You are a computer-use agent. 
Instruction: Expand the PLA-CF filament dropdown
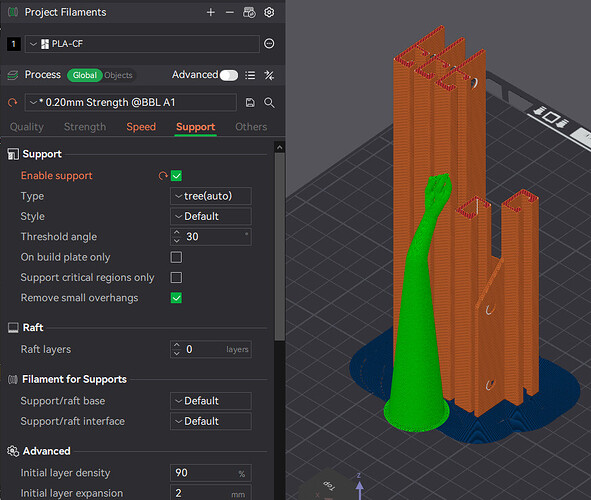[x=142, y=44]
